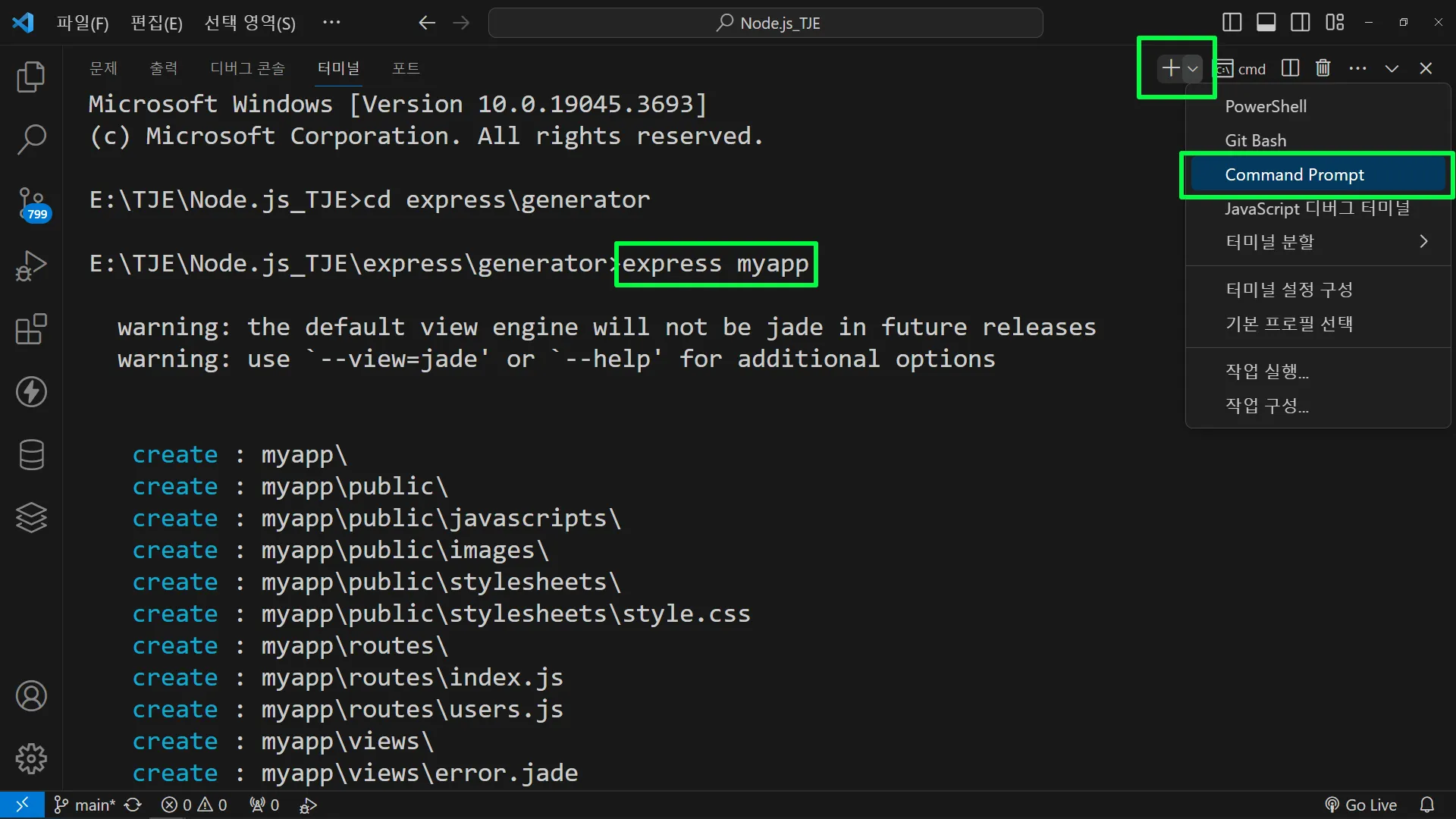
Task: Open the Search view in sidebar
Action: click(31, 140)
